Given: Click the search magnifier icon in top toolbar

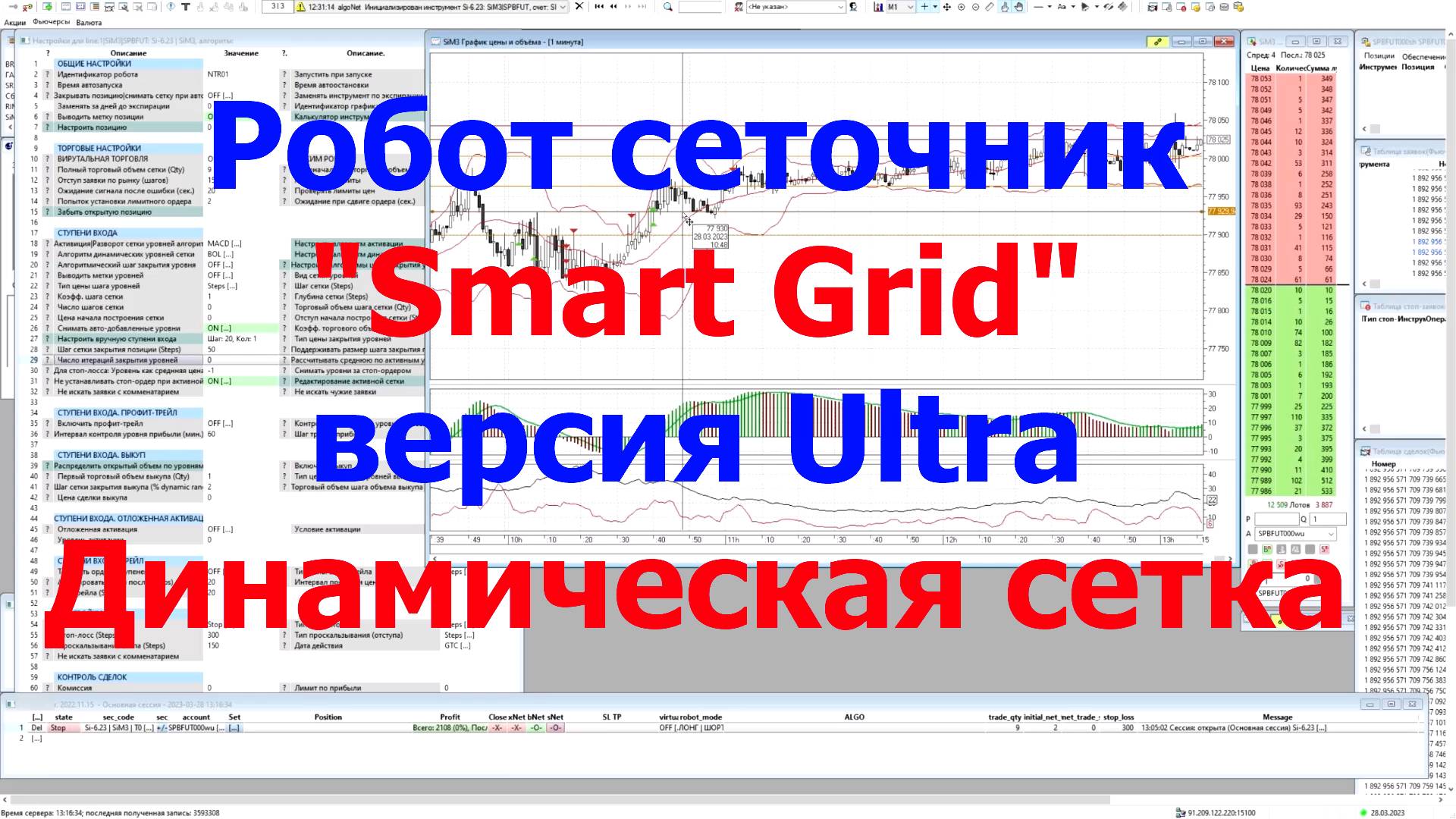Looking at the screenshot, I should tap(667, 7).
